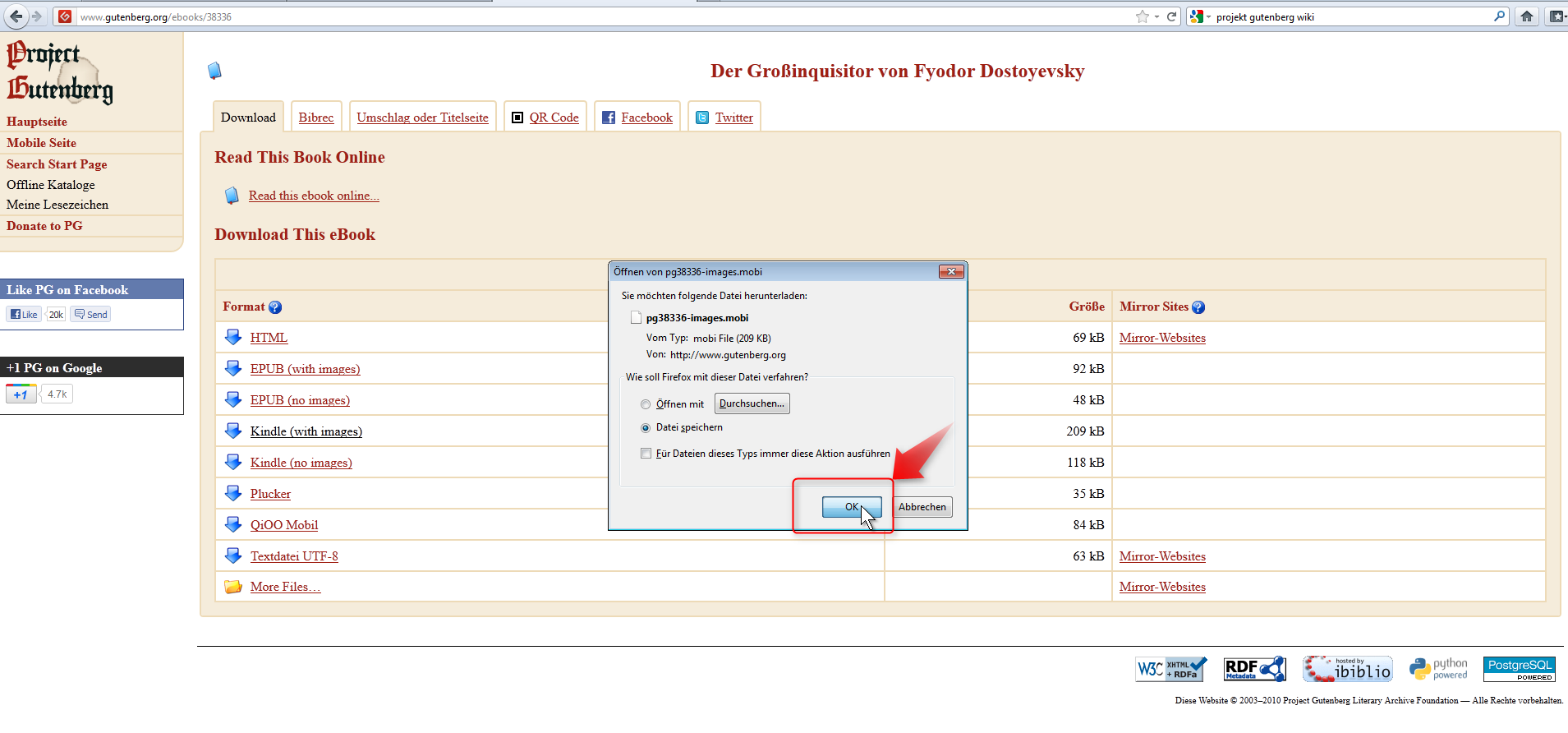
Task: Bookmark page with the star icon
Action: pyautogui.click(x=1142, y=16)
